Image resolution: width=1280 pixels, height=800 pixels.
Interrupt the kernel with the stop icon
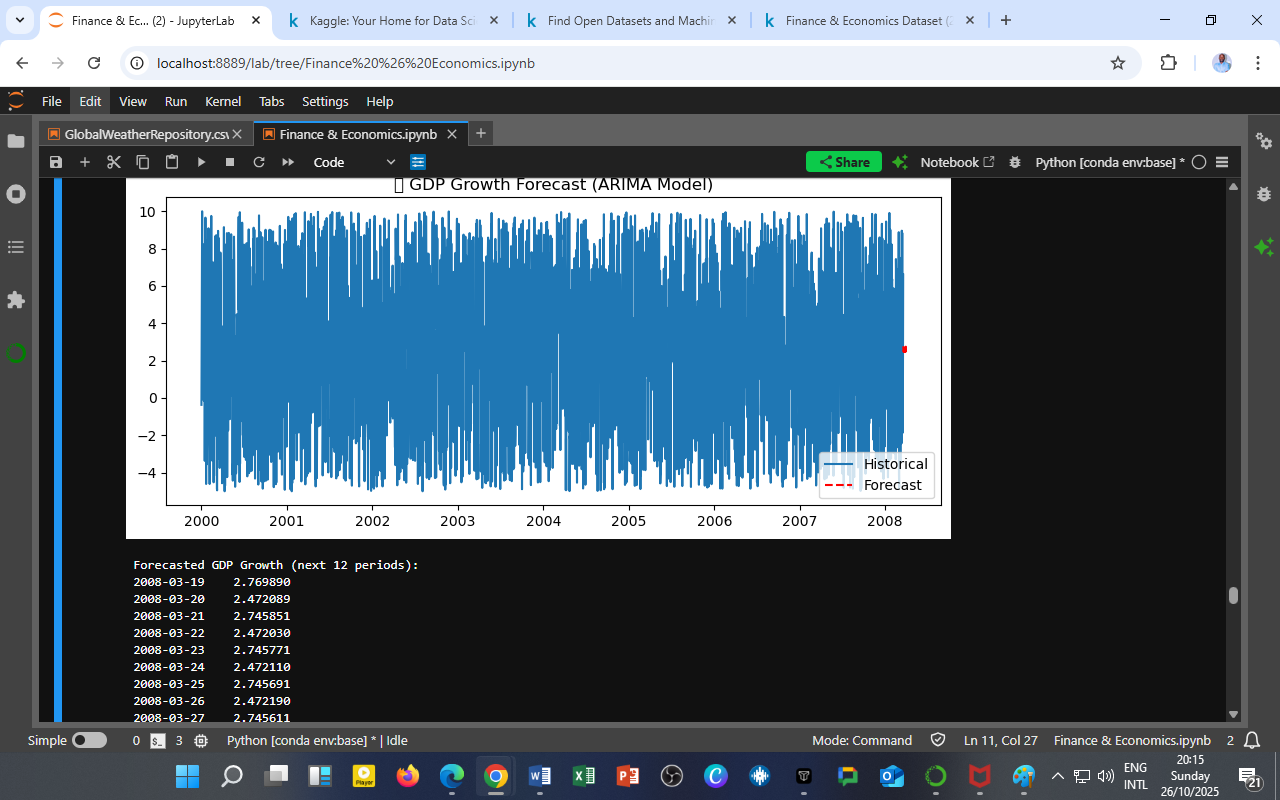tap(230, 162)
